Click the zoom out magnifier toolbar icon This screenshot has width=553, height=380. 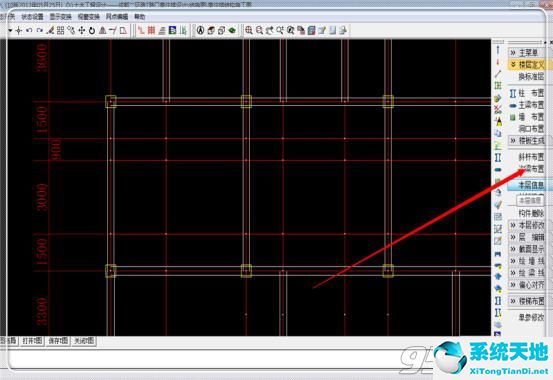[259, 30]
